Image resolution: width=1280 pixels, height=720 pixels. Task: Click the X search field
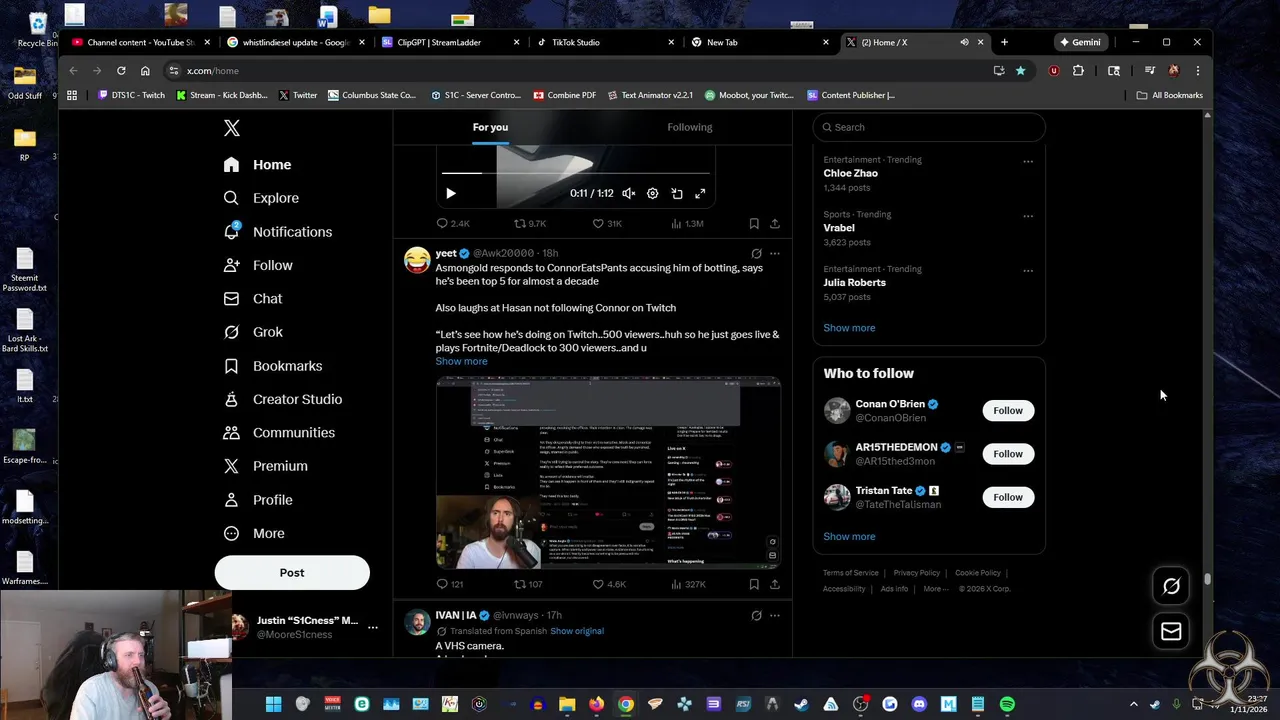929,127
